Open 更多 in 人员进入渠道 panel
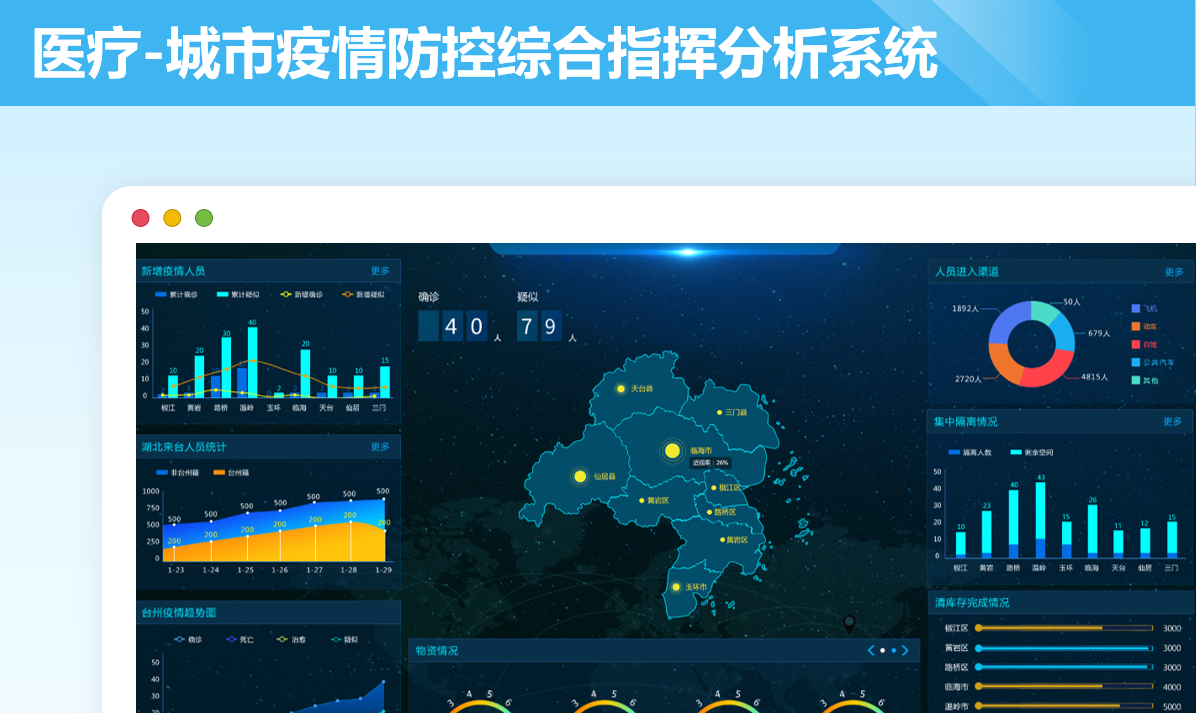This screenshot has height=713, width=1196. tap(1175, 271)
